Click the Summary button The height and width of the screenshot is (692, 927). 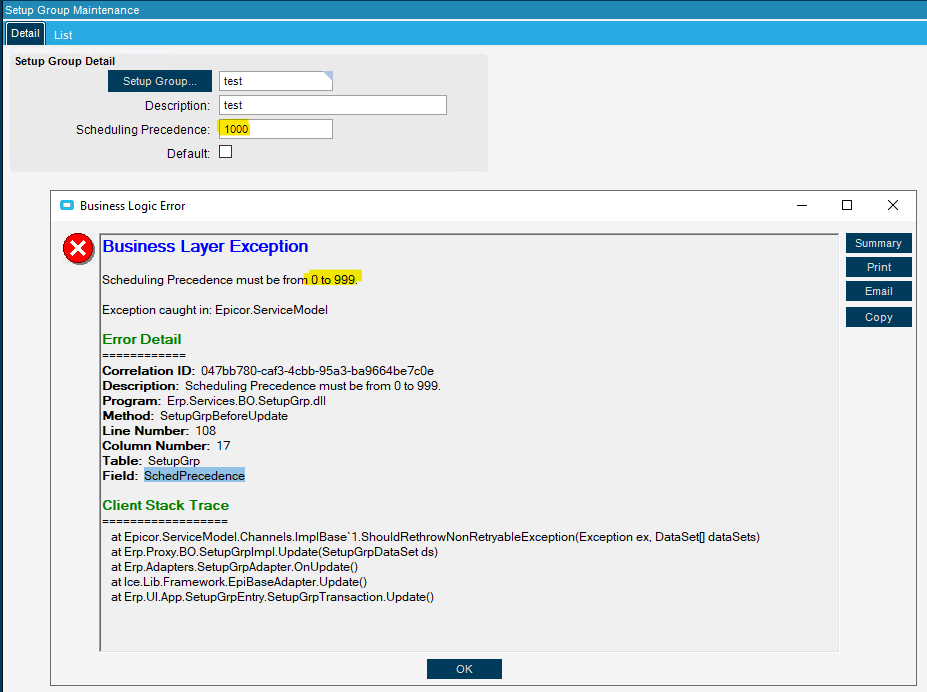click(x=879, y=243)
